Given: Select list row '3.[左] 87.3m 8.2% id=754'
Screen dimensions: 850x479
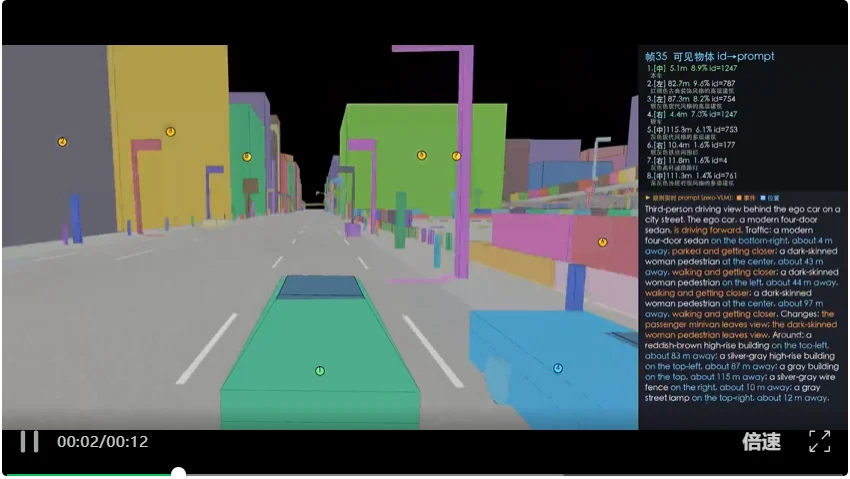Looking at the screenshot, I should coord(691,99).
